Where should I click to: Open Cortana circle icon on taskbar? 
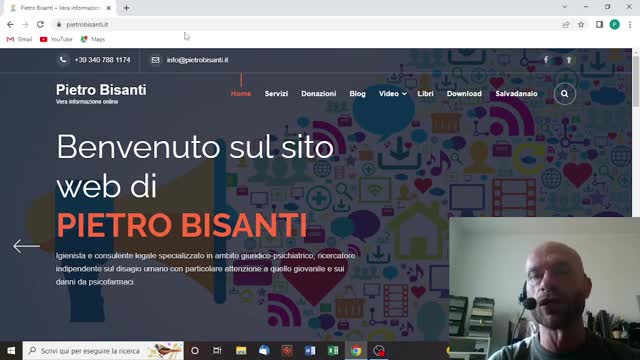195,351
